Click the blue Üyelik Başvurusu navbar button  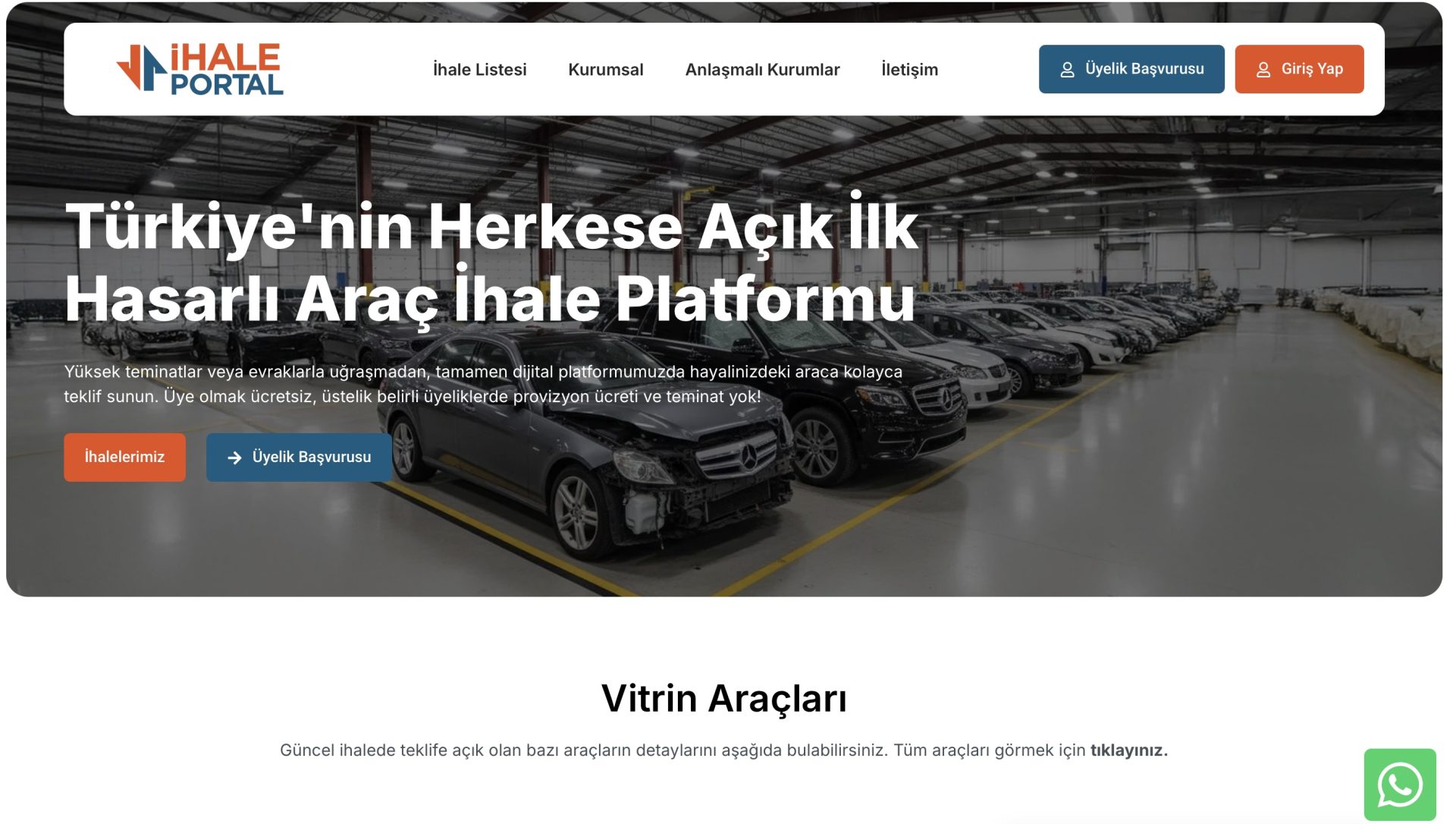point(1131,68)
